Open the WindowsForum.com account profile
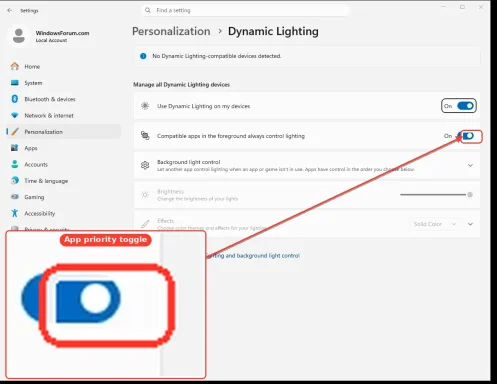Screen dimensions: 497x384 coord(49,36)
